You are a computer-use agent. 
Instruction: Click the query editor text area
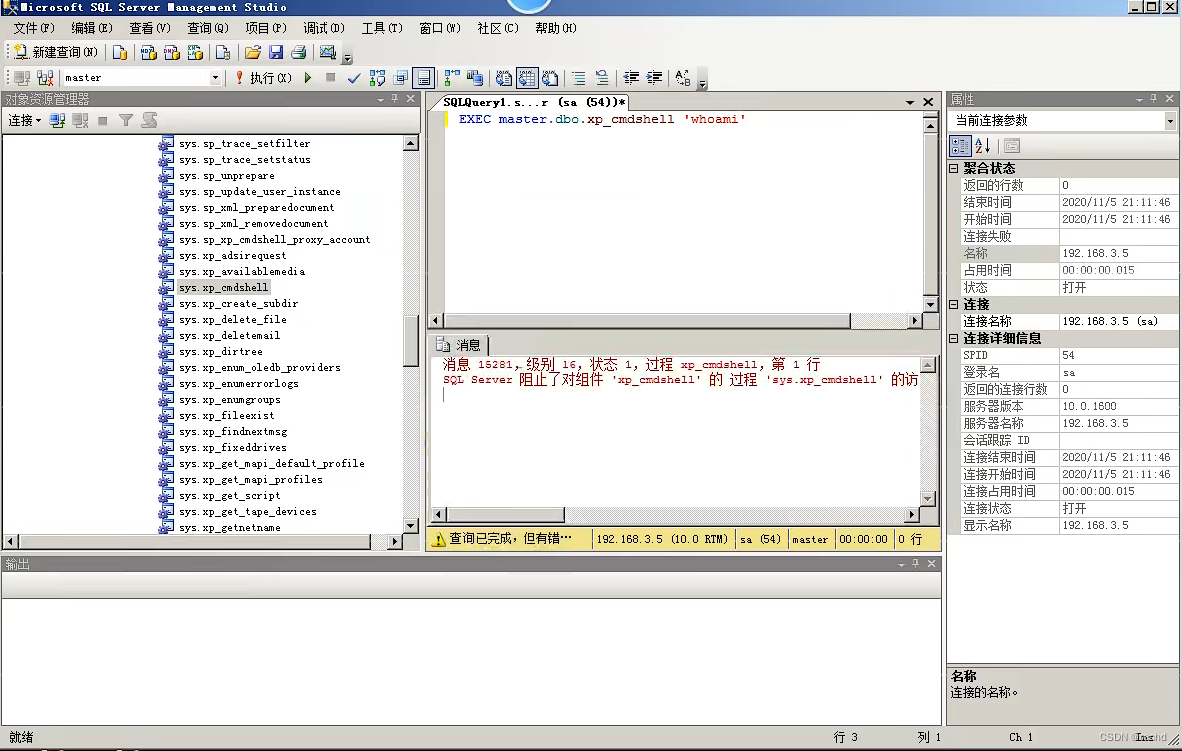[682, 211]
